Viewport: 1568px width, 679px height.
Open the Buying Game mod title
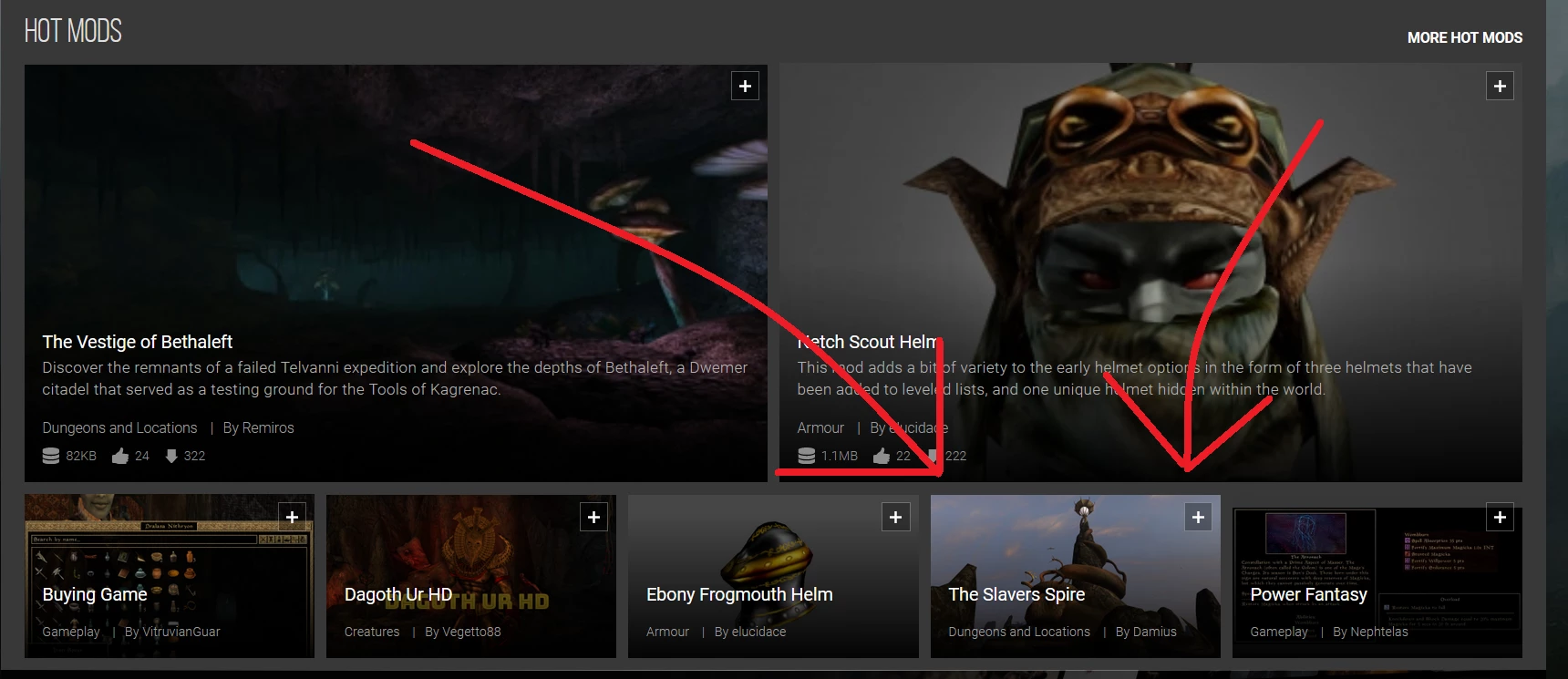94,594
